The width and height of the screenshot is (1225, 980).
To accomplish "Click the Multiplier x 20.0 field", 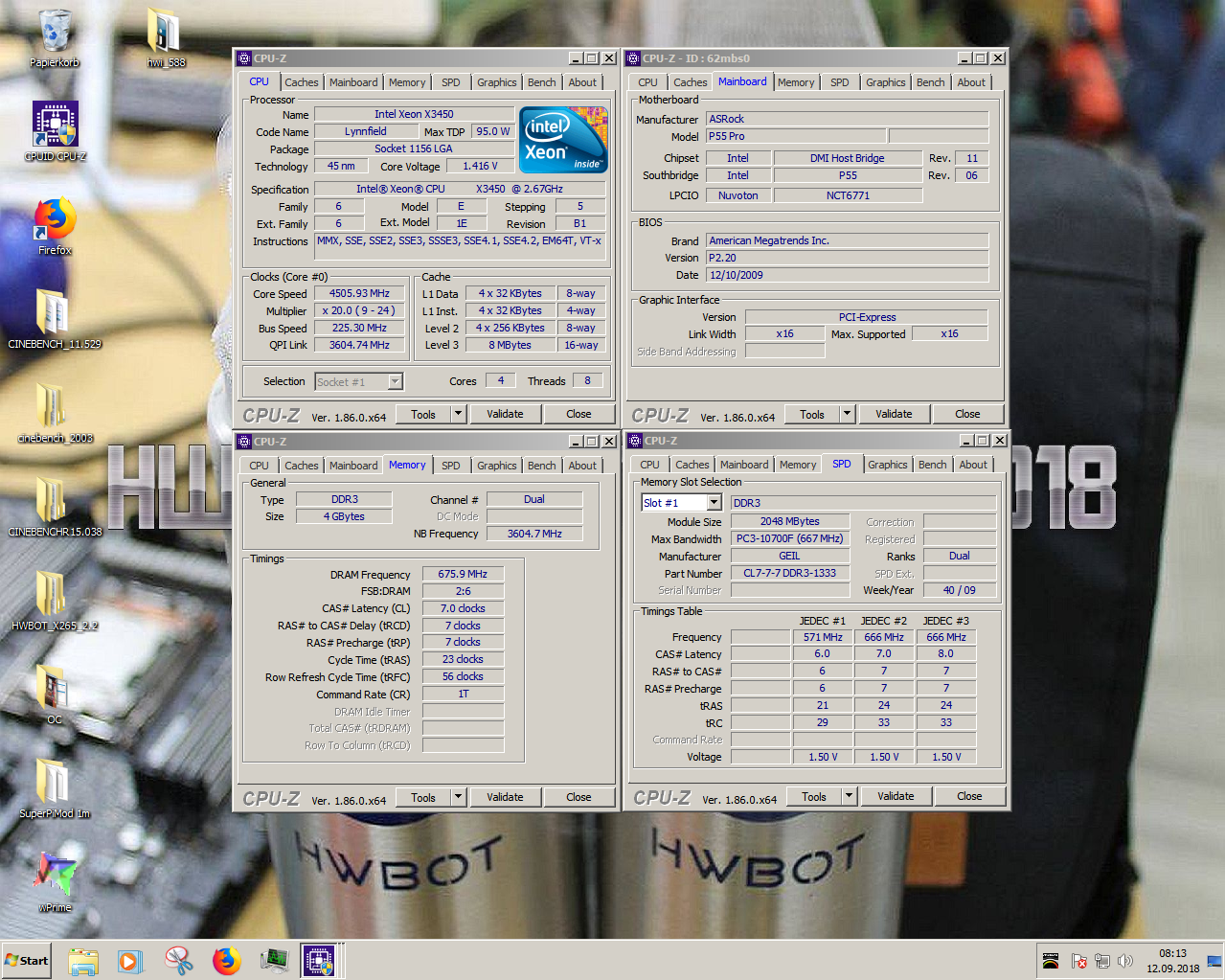I will tap(359, 311).
